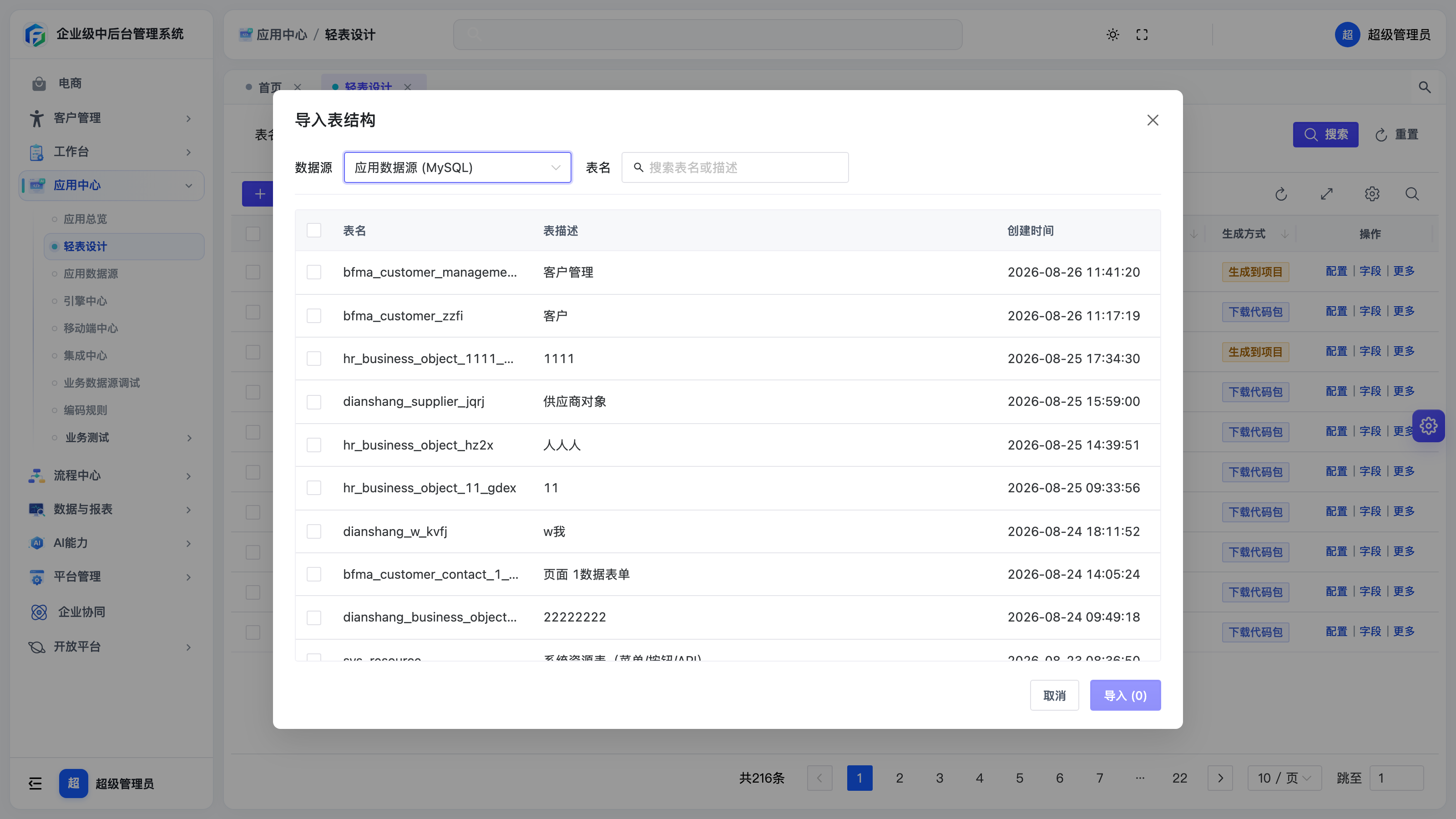Click the 导入 (0) button
This screenshot has height=819, width=1456.
[x=1125, y=695]
